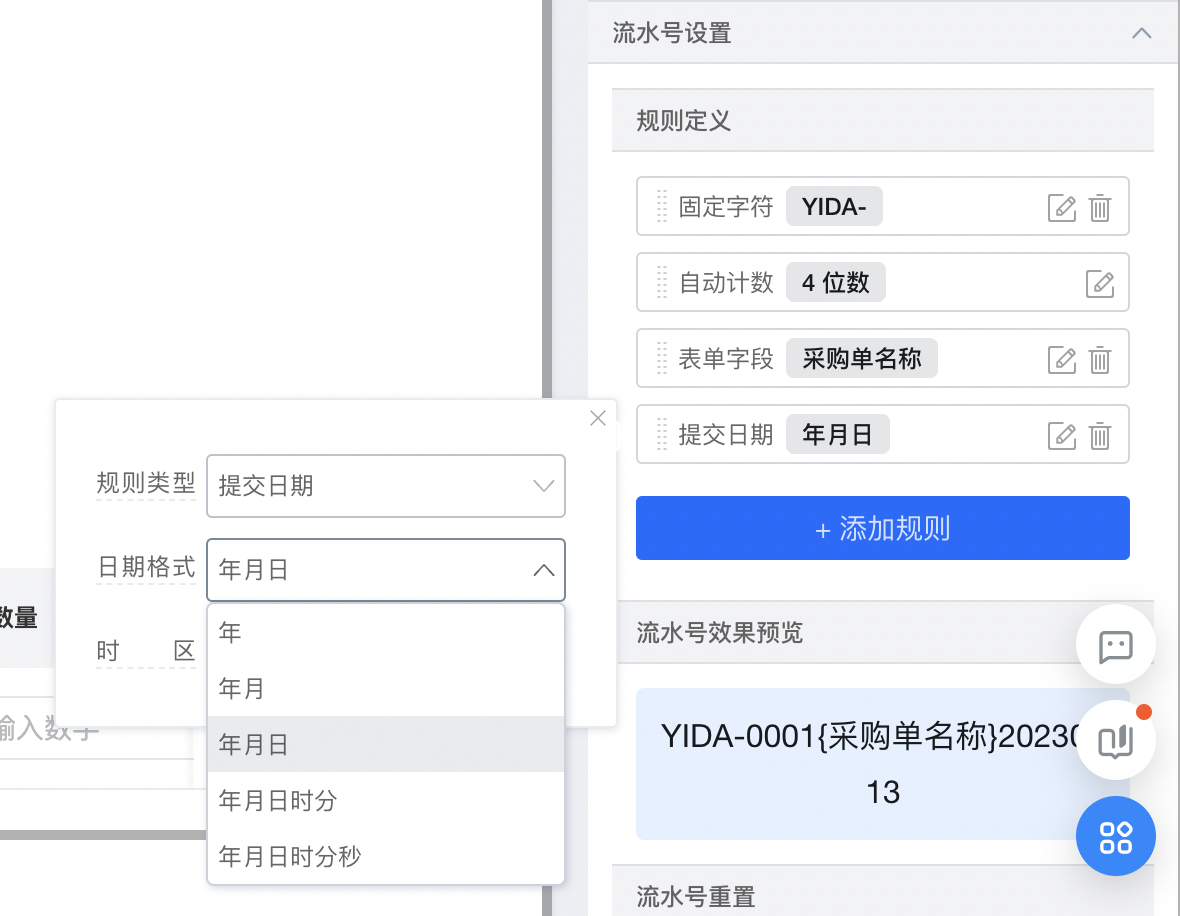Delete the 固定字符 rule
The width and height of the screenshot is (1180, 916).
[1099, 207]
